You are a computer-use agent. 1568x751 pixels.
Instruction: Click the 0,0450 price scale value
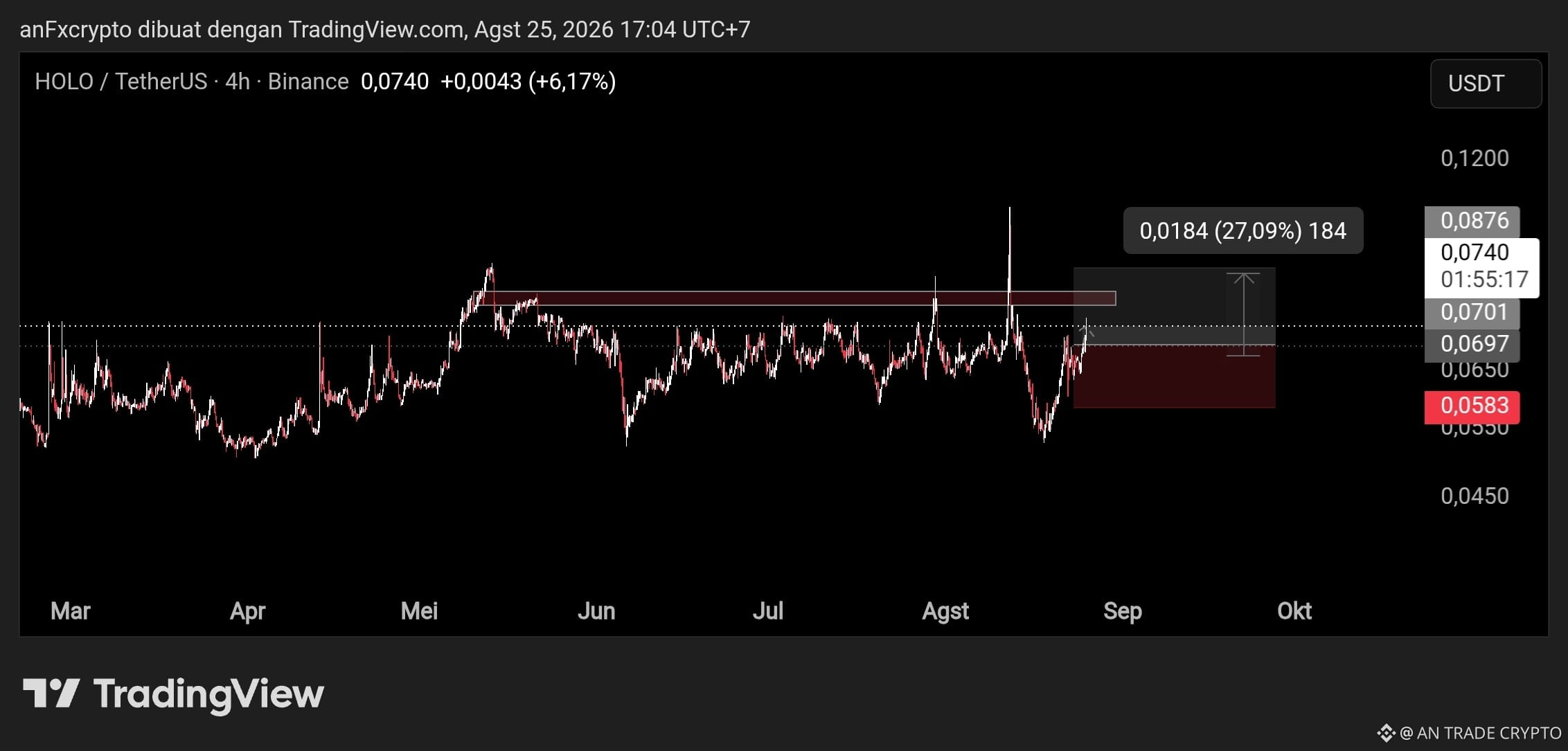tap(1475, 496)
